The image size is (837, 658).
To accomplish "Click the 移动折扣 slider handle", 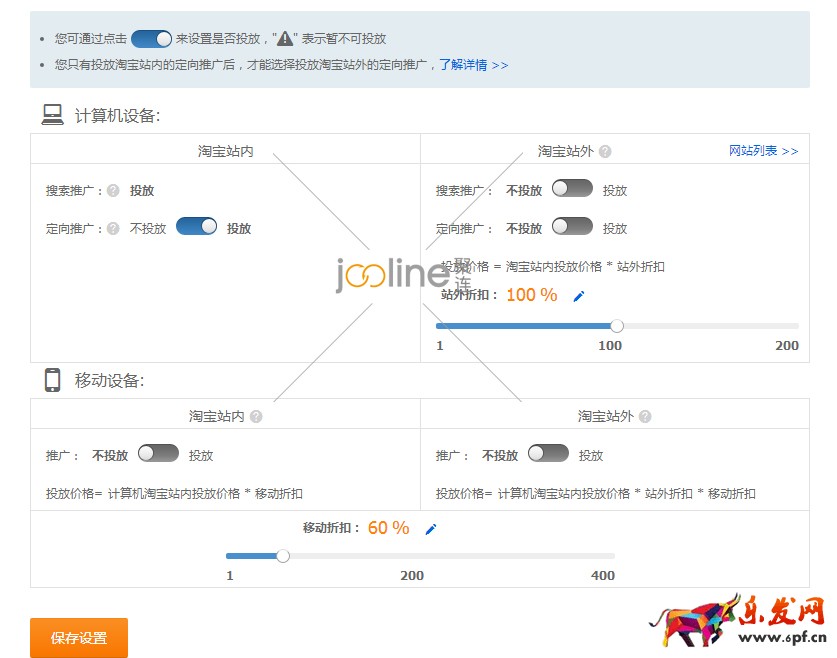I will [x=283, y=556].
